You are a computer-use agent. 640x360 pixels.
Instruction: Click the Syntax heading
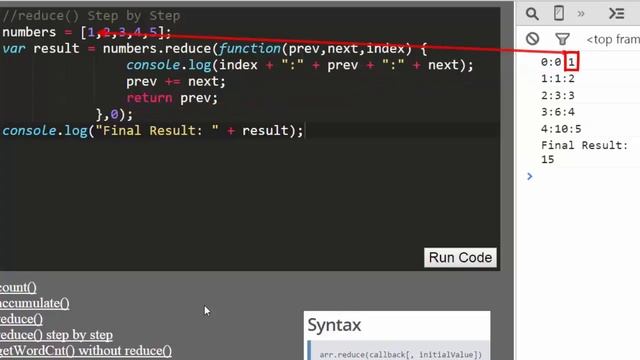pyautogui.click(x=334, y=325)
